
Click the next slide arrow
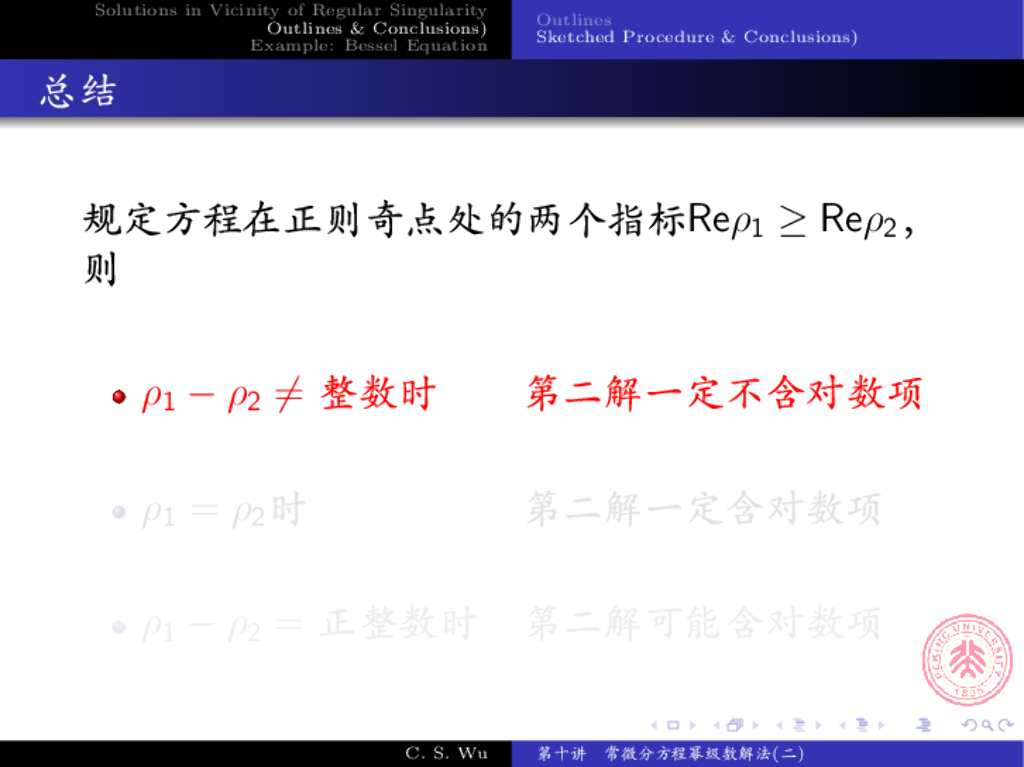690,725
